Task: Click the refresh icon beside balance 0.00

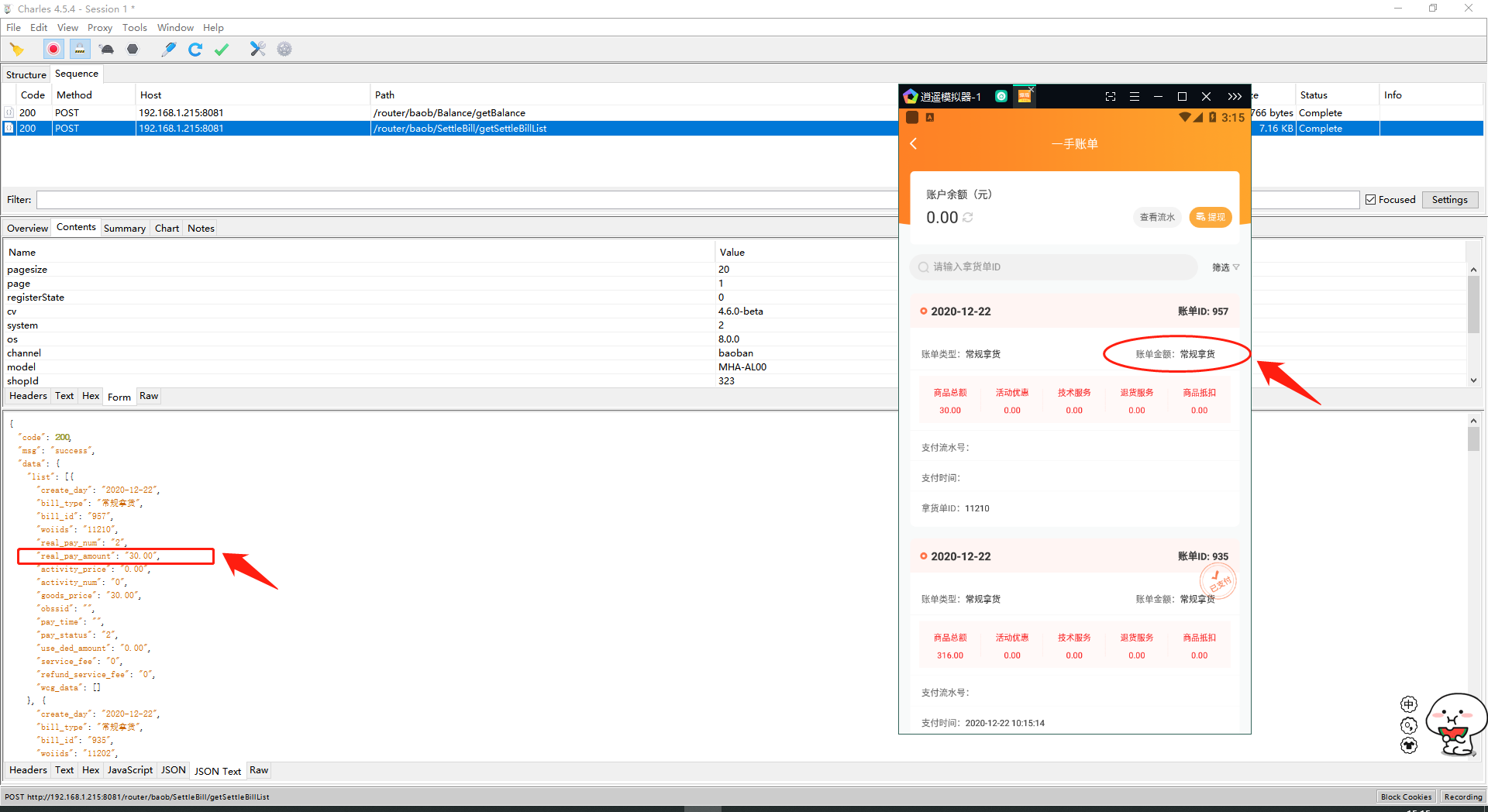Action: 968,218
